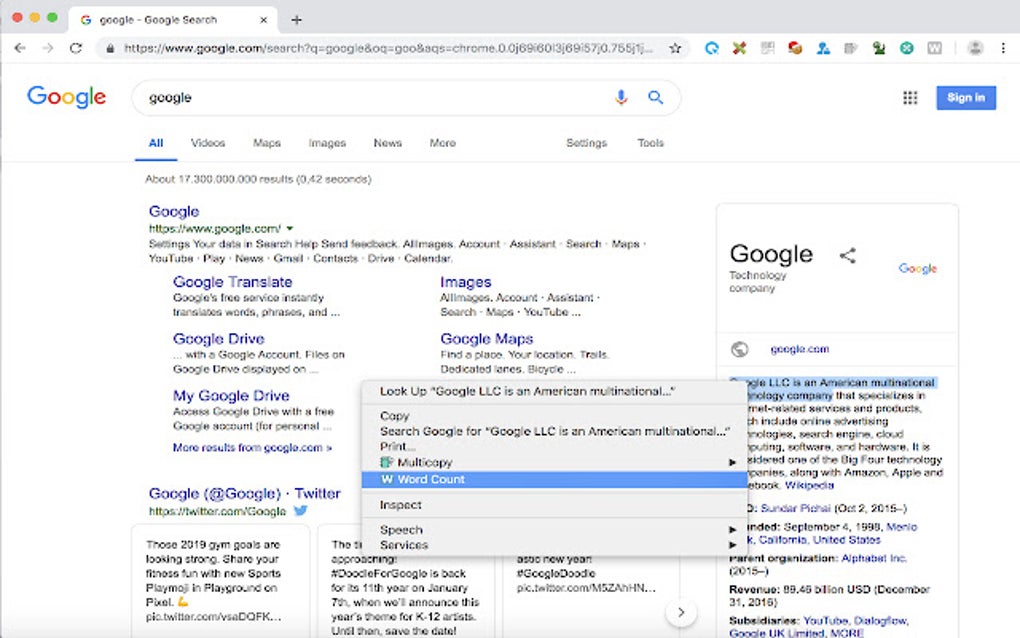Click the blue Sign in button
The height and width of the screenshot is (638, 1020).
point(966,98)
